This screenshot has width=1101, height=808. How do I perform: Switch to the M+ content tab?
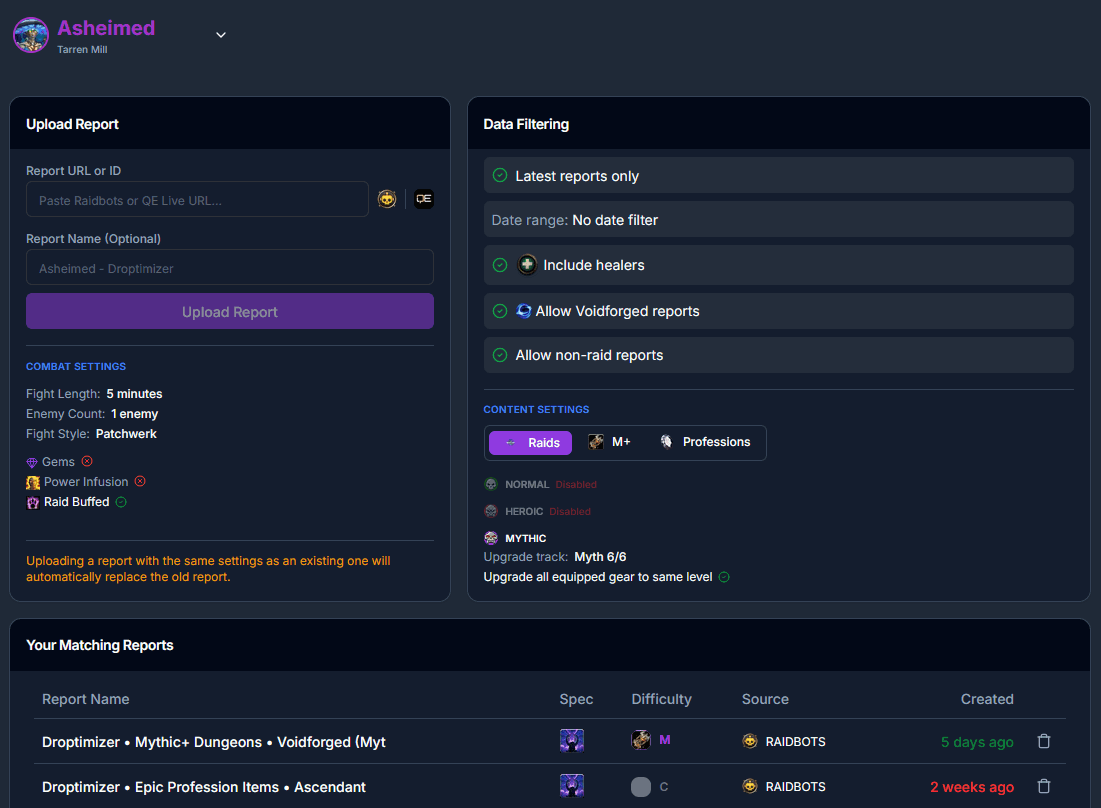coord(609,442)
